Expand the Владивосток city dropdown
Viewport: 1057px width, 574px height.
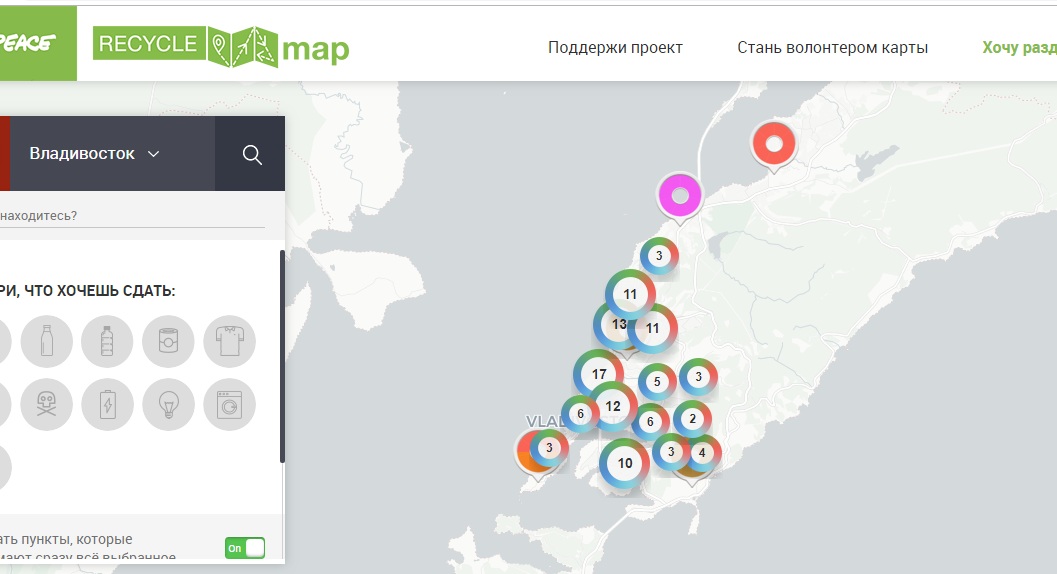[94, 154]
